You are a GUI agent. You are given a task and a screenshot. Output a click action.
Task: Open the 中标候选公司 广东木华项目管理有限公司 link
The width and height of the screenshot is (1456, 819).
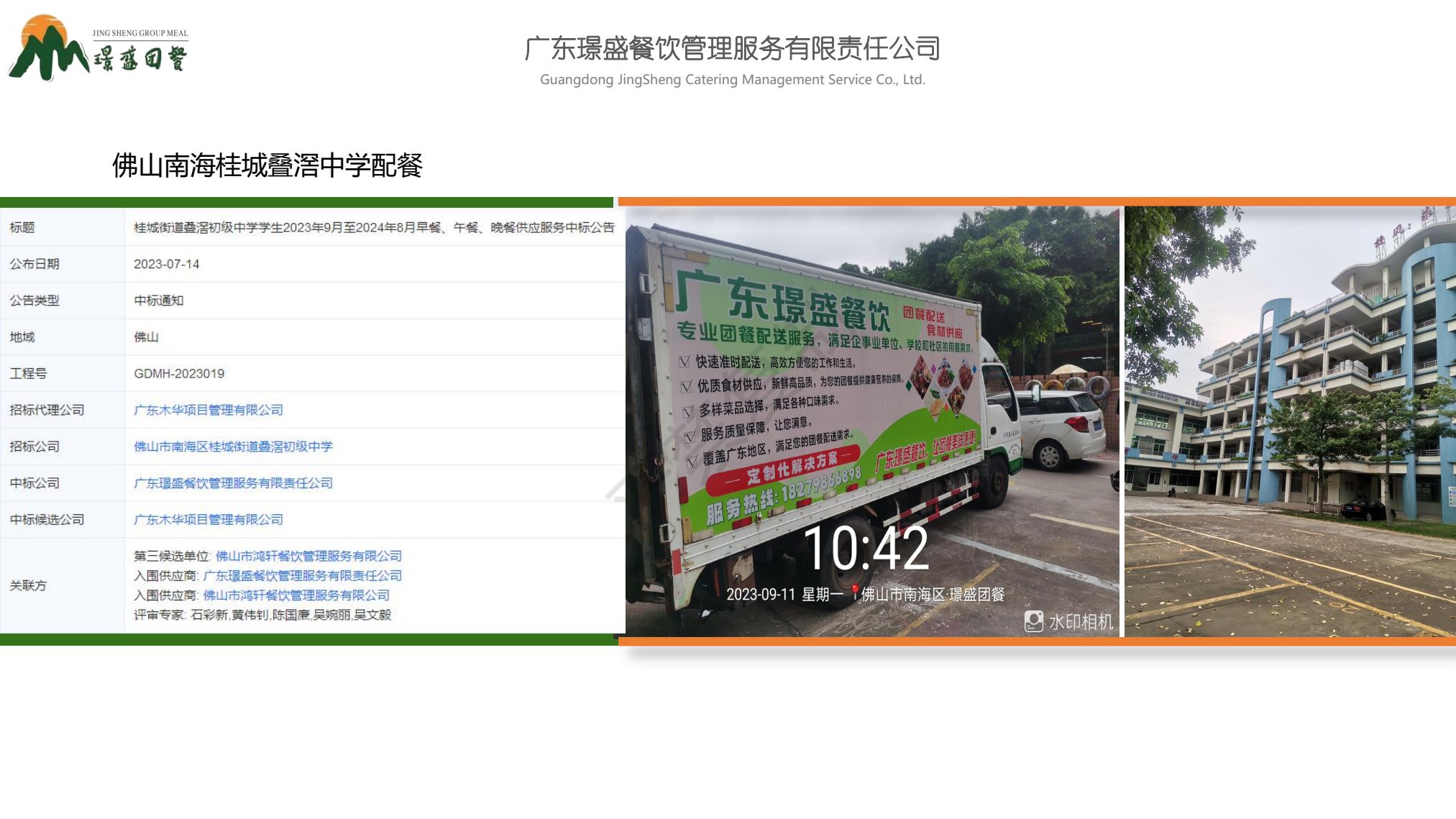[x=209, y=519]
